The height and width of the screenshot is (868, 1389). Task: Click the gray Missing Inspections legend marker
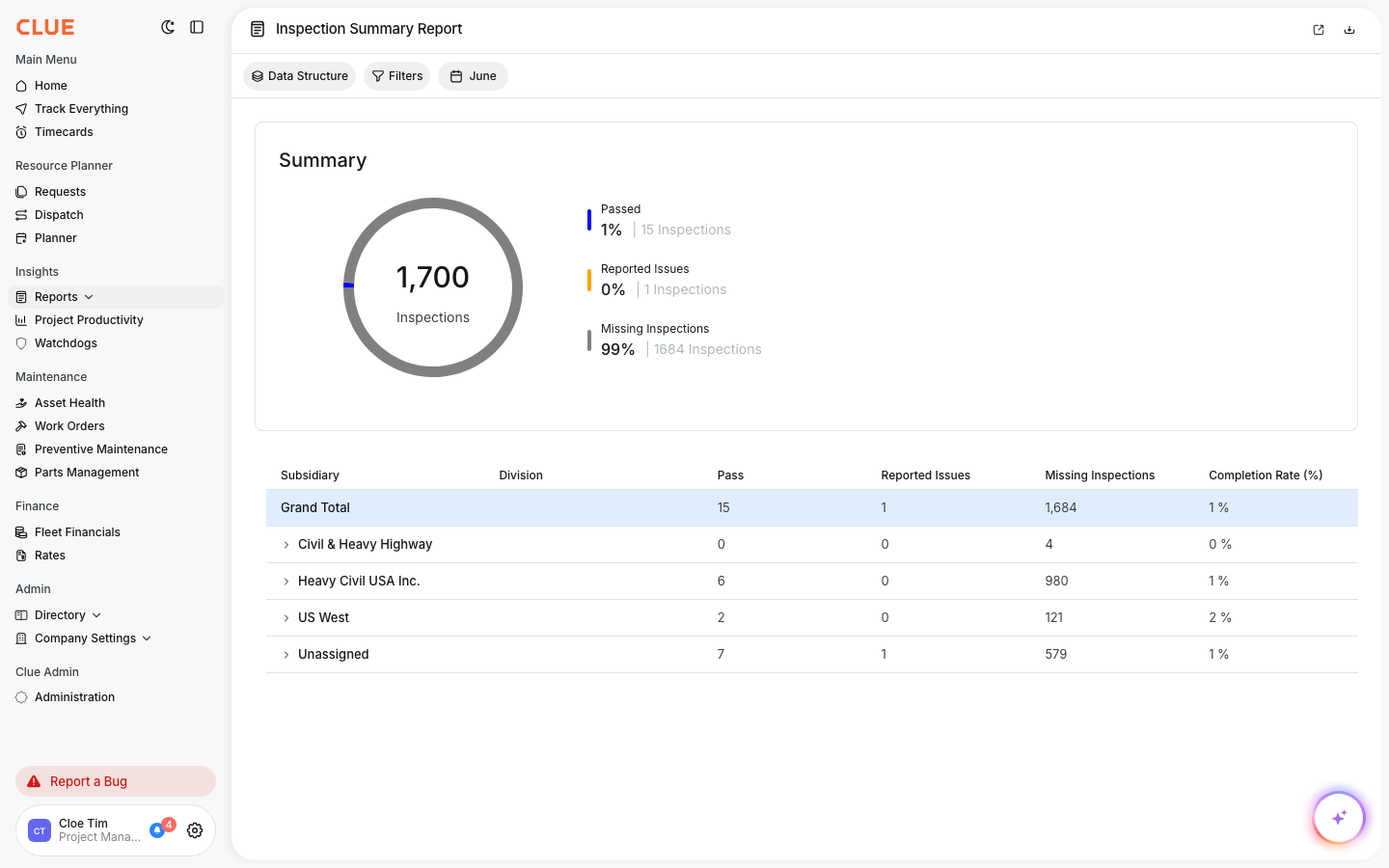tap(589, 339)
